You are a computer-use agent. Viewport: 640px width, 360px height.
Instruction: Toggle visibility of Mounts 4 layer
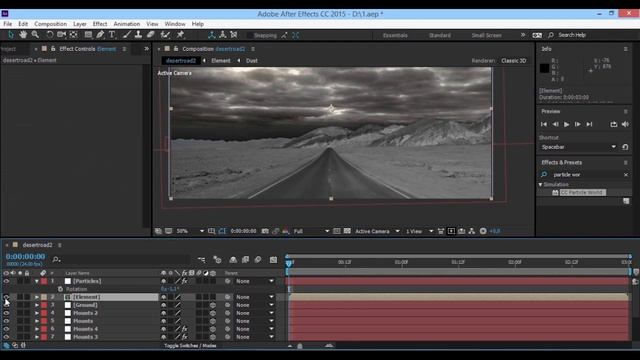[x=6, y=329]
